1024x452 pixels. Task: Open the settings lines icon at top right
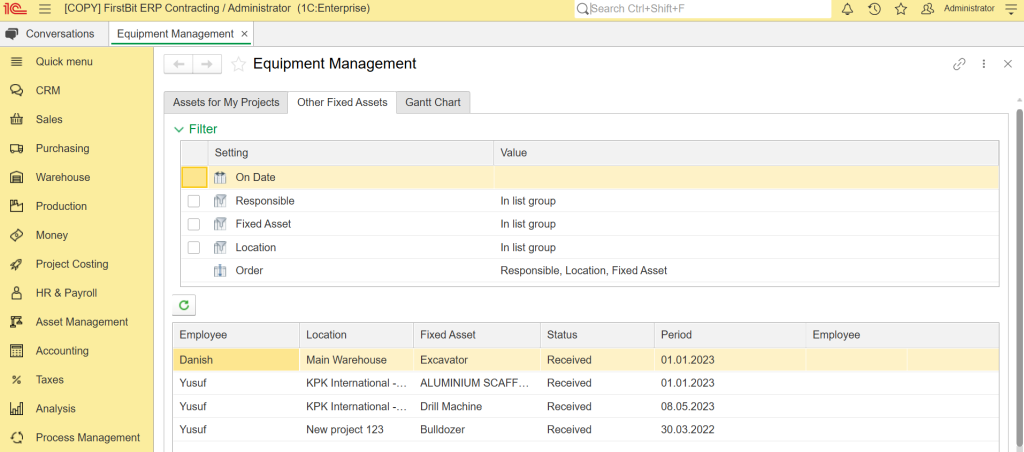[1010, 8]
